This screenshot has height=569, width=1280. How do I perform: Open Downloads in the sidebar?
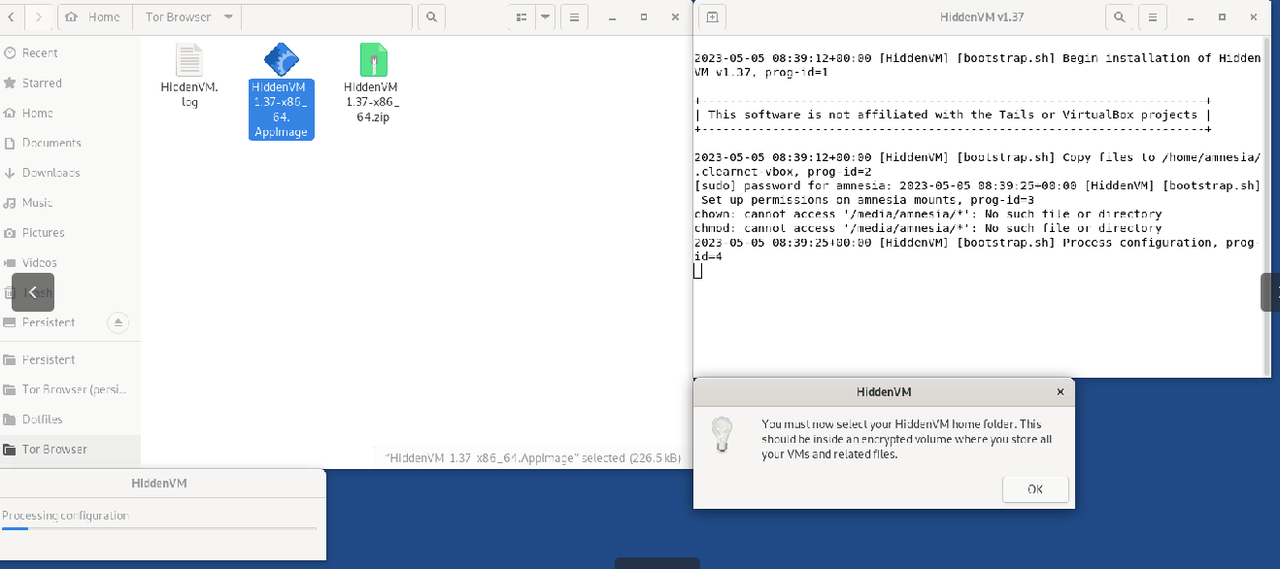coord(70,173)
